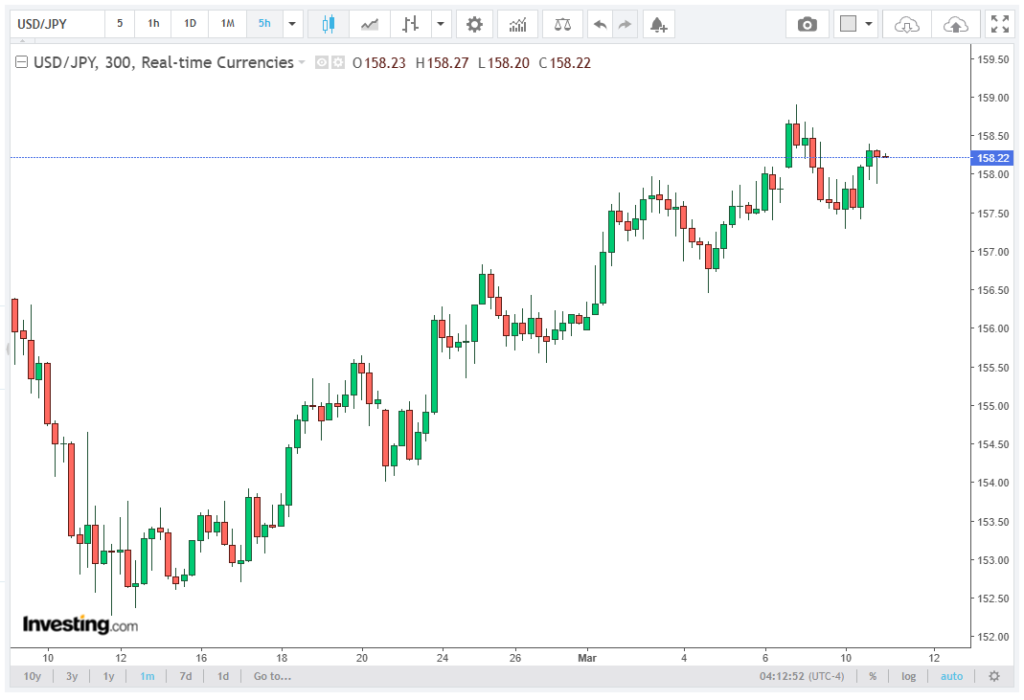Save chart using cloud upload icon

955,24
